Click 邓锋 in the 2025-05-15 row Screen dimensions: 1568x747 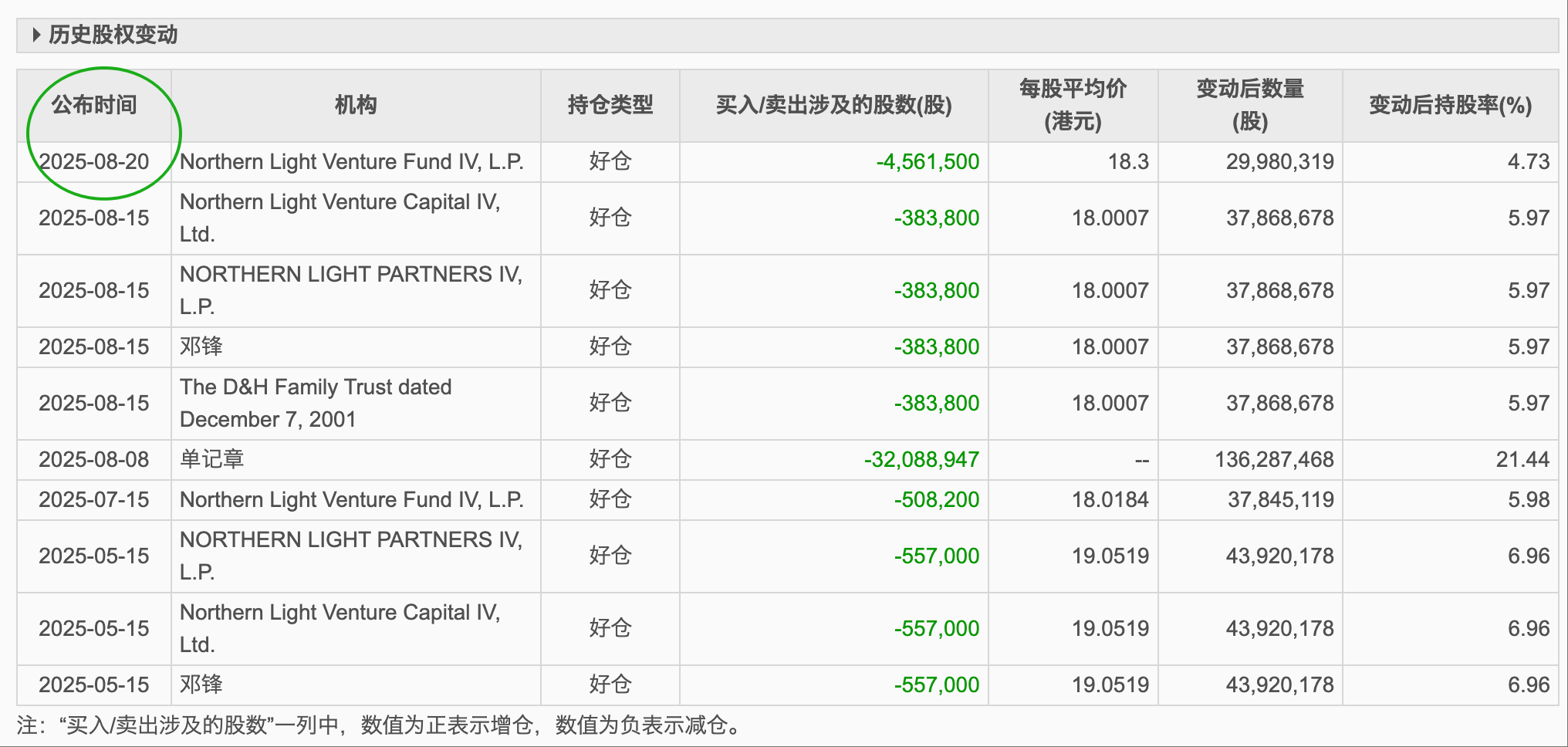(201, 684)
